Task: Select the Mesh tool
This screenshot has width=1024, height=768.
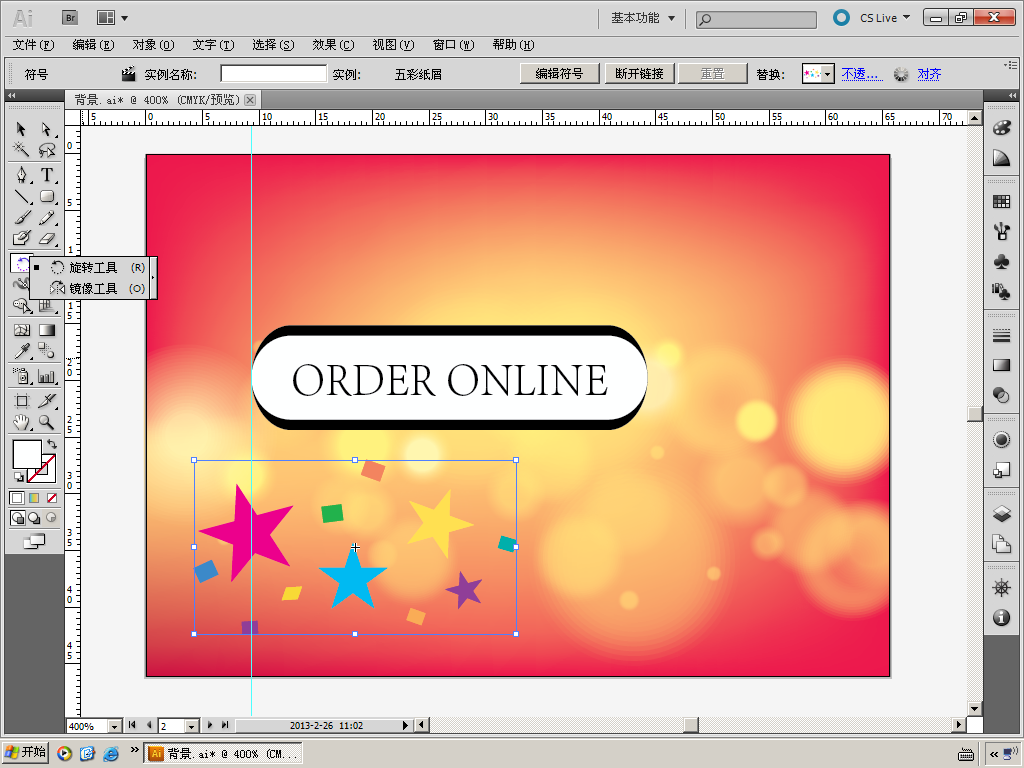Action: pyautogui.click(x=22, y=330)
